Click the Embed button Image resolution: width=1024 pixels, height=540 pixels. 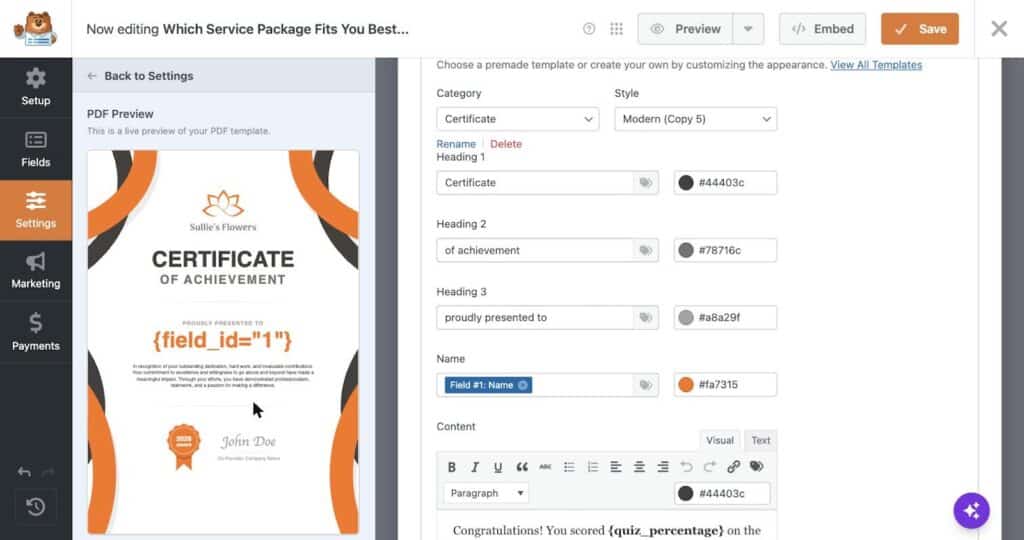[822, 29]
